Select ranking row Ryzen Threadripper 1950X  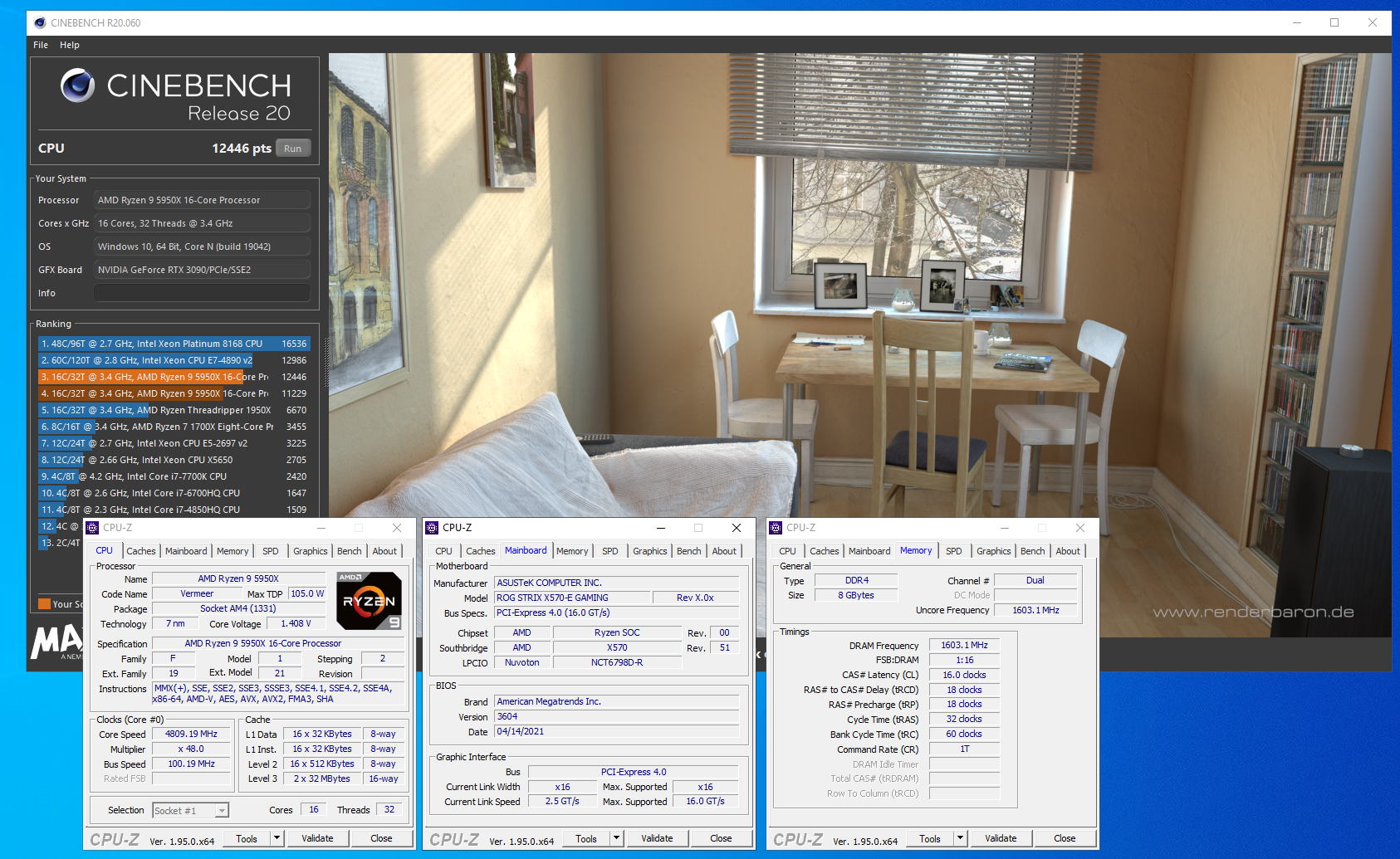click(174, 410)
